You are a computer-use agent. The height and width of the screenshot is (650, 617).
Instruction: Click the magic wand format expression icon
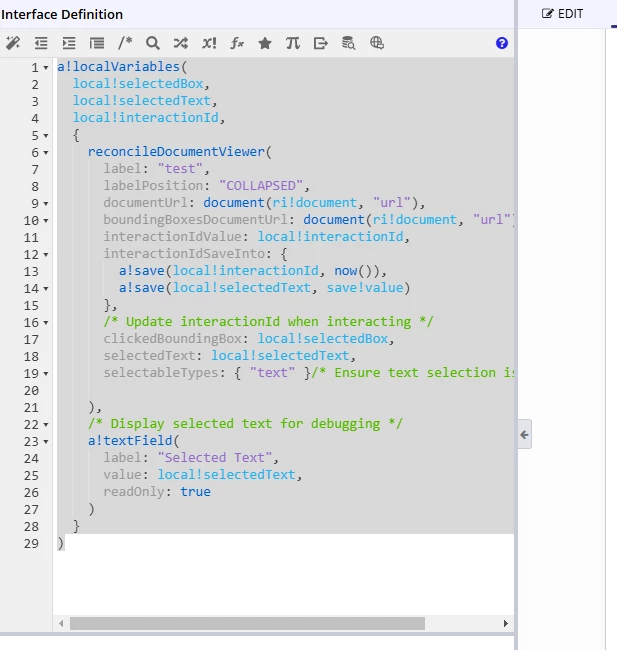13,43
